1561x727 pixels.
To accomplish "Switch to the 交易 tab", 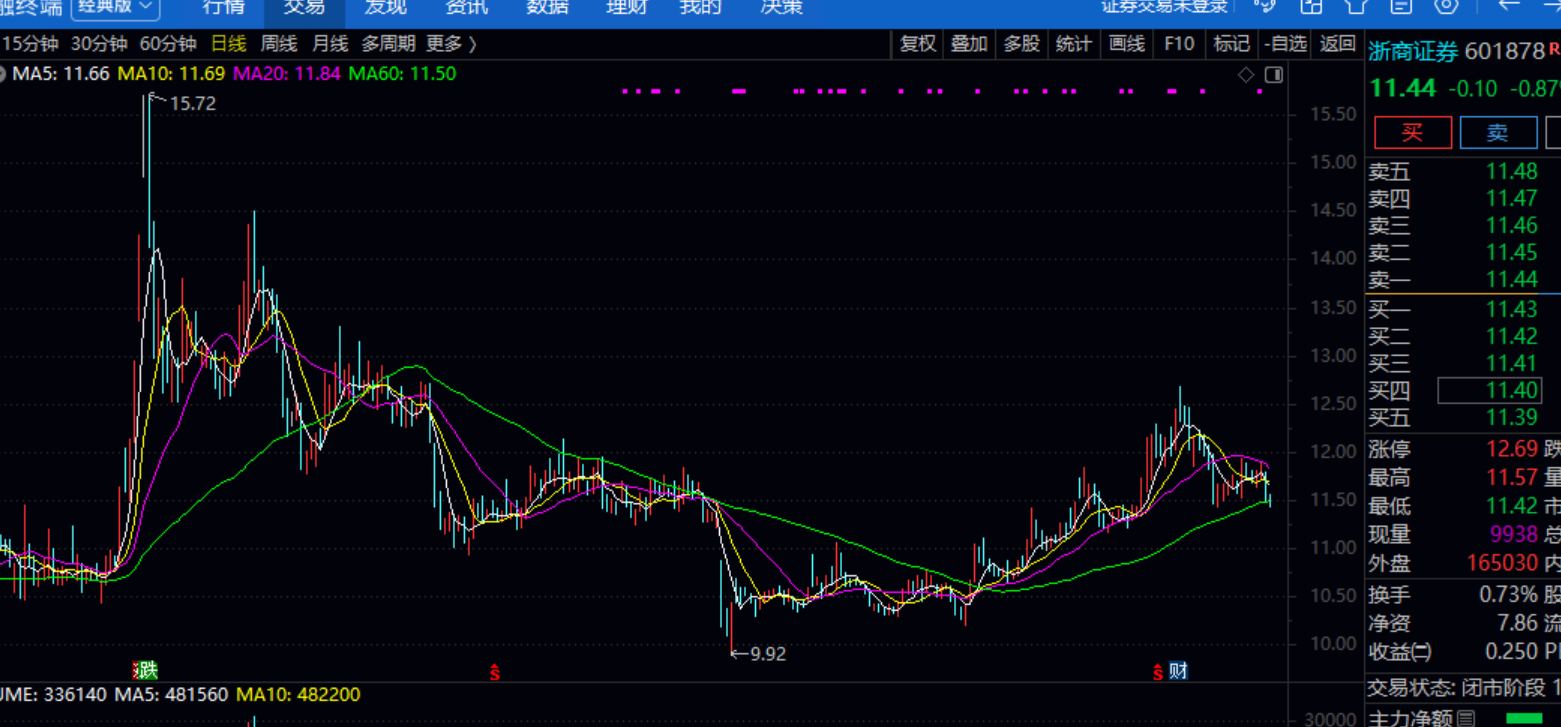I will (304, 7).
